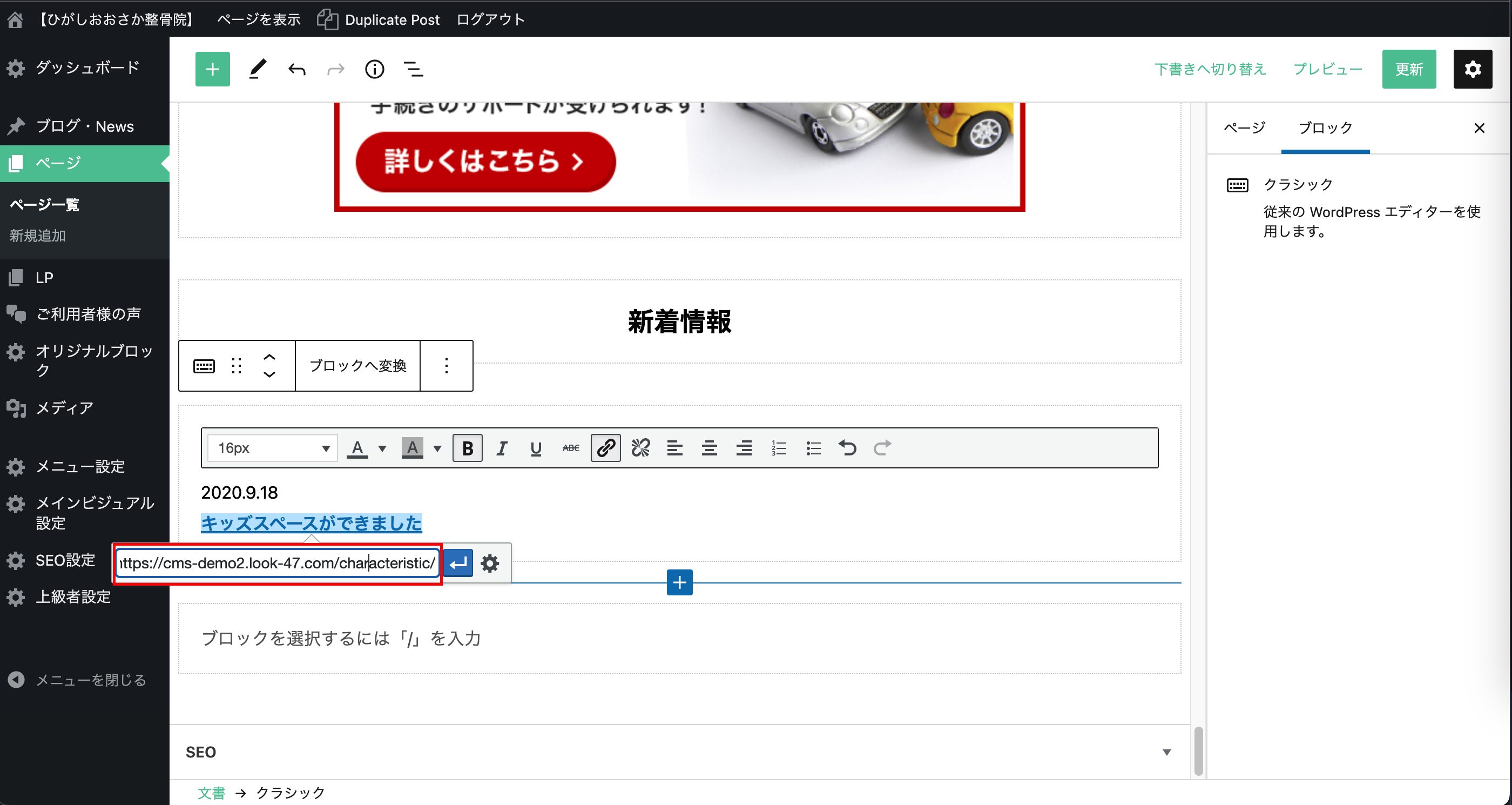Click the remove link icon
Screen dimensions: 1512x805
(x=640, y=448)
